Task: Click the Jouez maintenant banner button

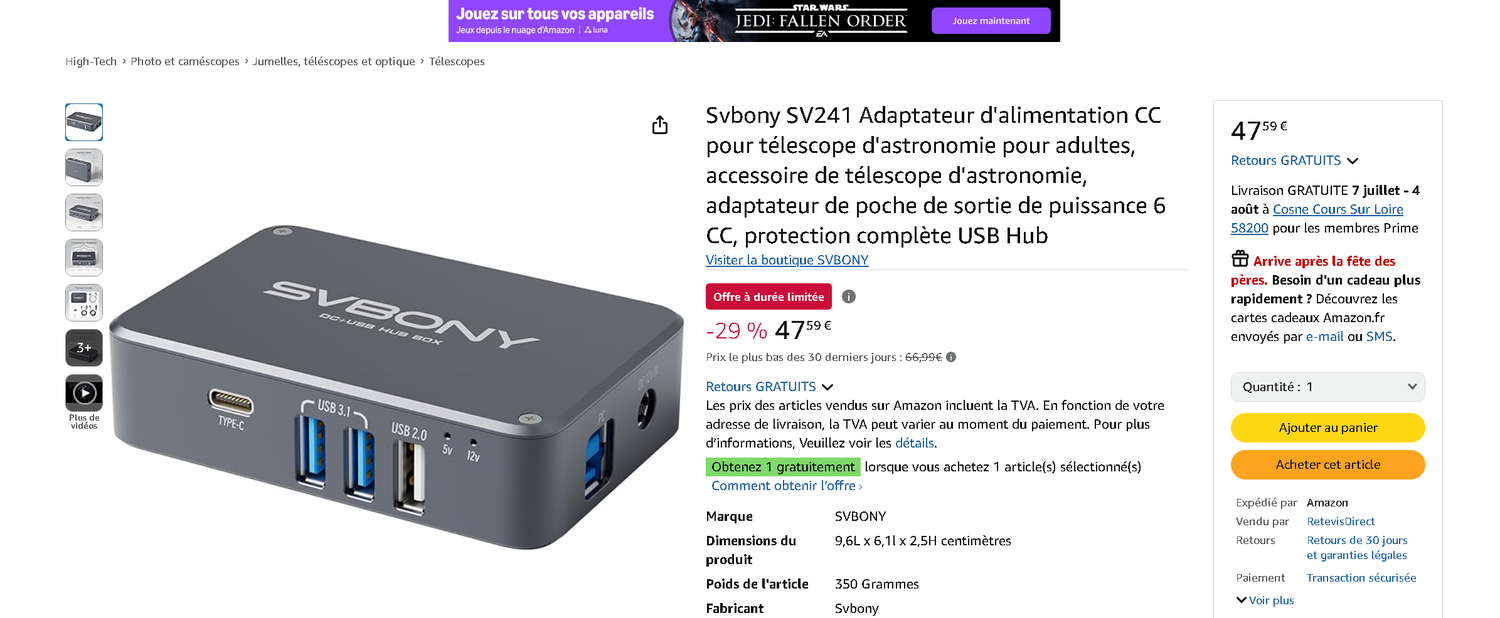Action: pos(991,21)
